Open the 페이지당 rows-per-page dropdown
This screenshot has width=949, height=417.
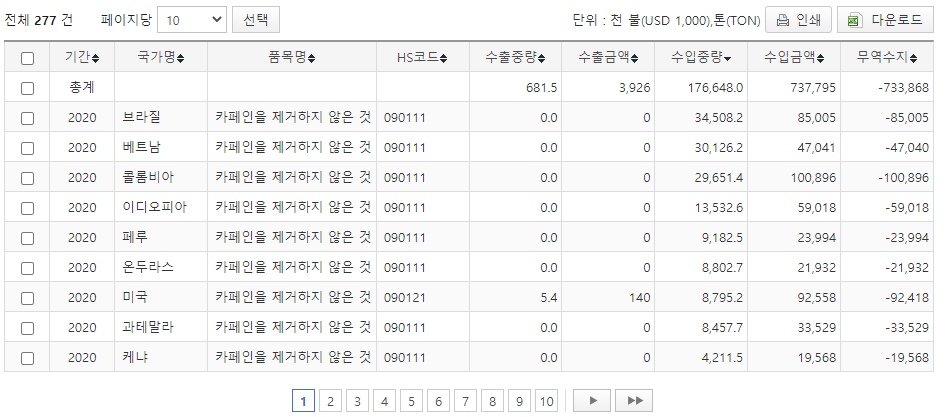point(192,20)
